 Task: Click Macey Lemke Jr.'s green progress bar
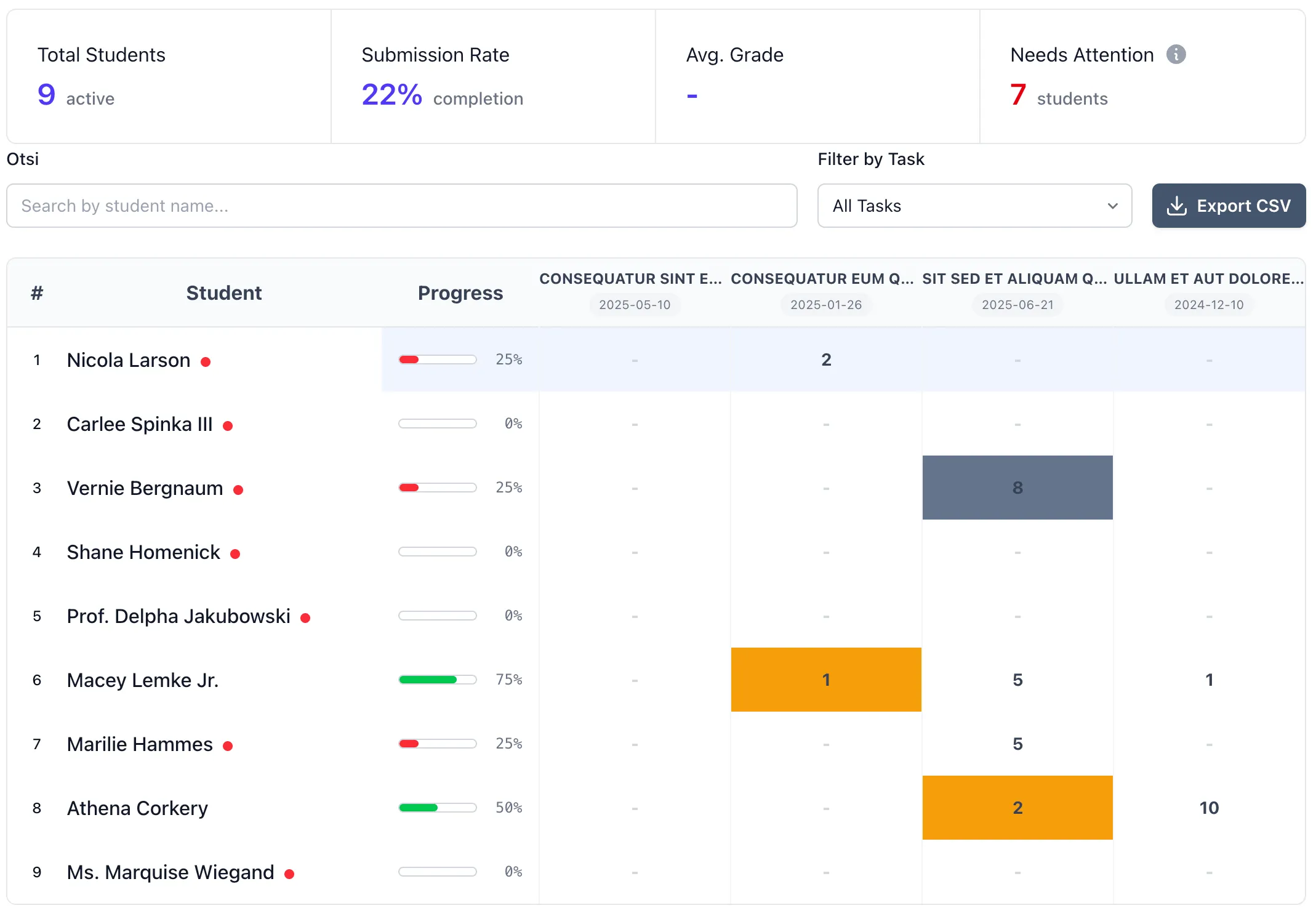pyautogui.click(x=438, y=680)
